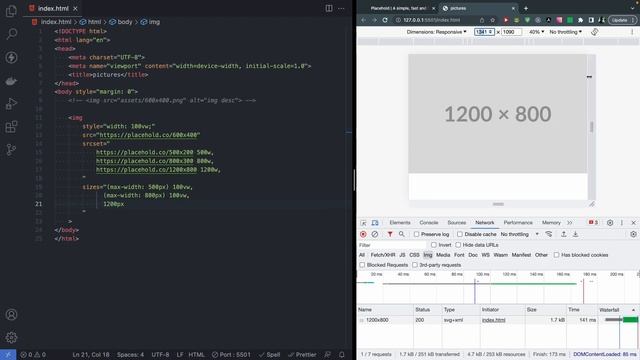Toggle the network filter funnel icon
Screen dimensions: 640x360
coord(390,234)
